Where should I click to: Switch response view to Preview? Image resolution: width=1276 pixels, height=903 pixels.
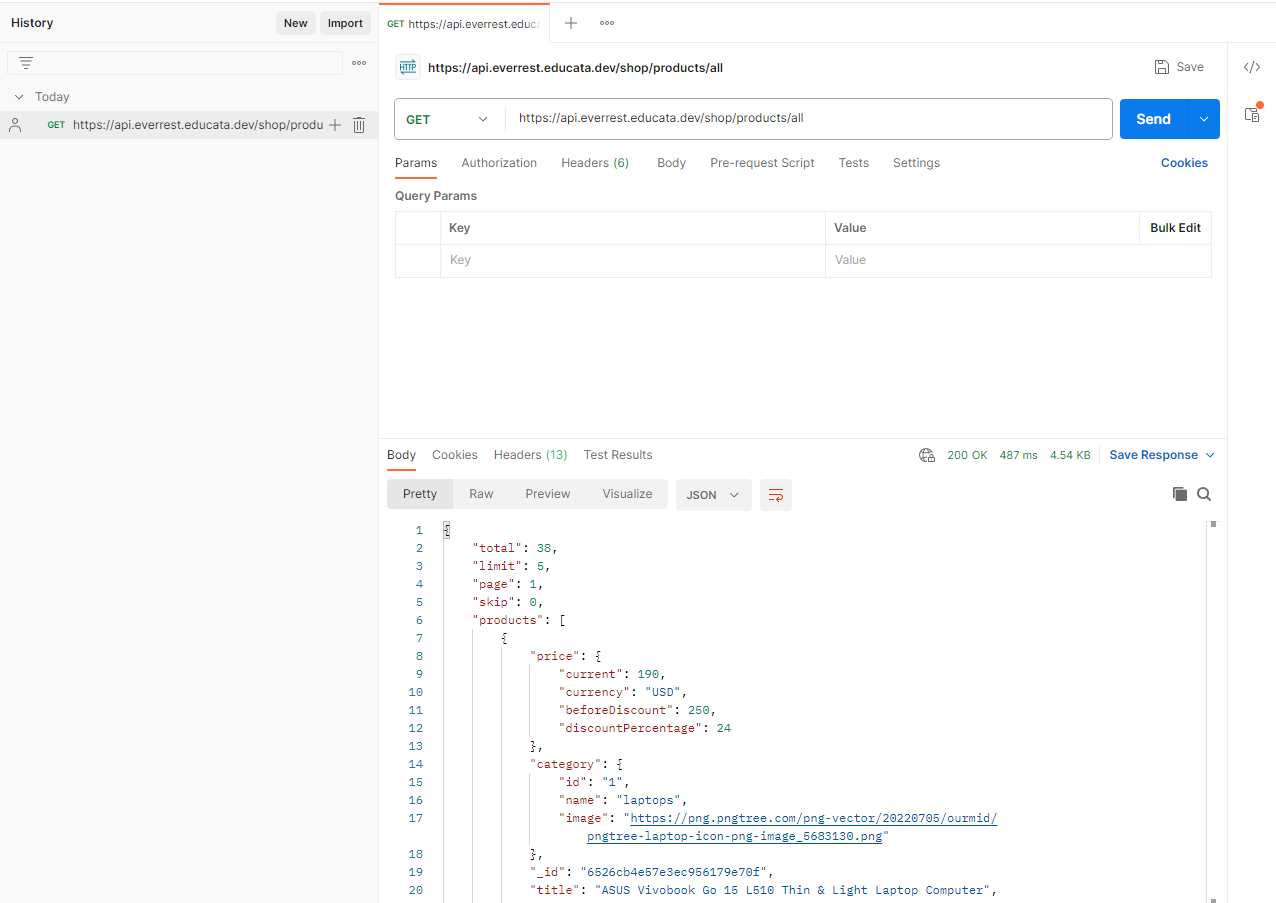(548, 494)
